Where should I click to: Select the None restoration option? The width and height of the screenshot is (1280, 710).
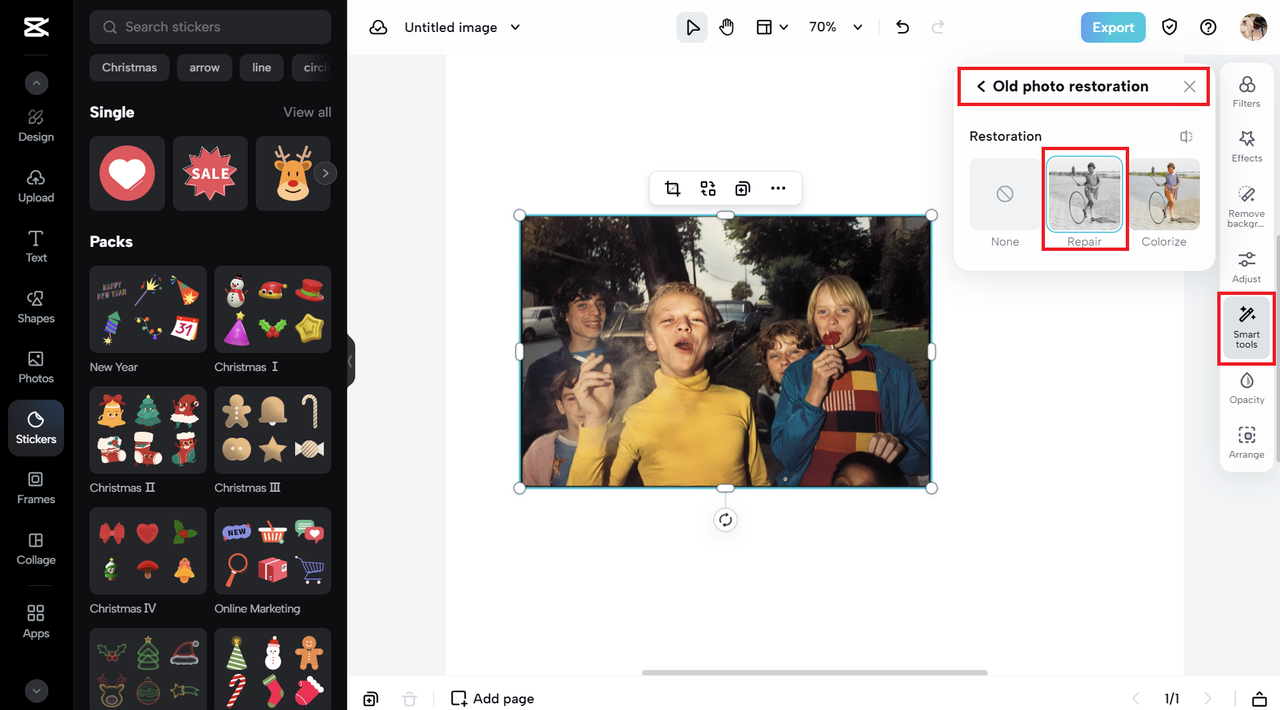(x=1005, y=203)
